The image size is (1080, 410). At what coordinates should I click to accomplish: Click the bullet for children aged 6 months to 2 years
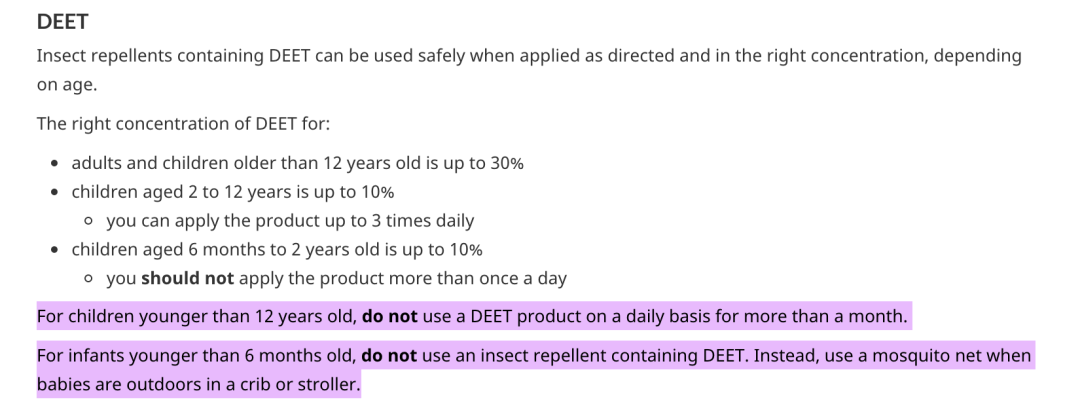(277, 249)
